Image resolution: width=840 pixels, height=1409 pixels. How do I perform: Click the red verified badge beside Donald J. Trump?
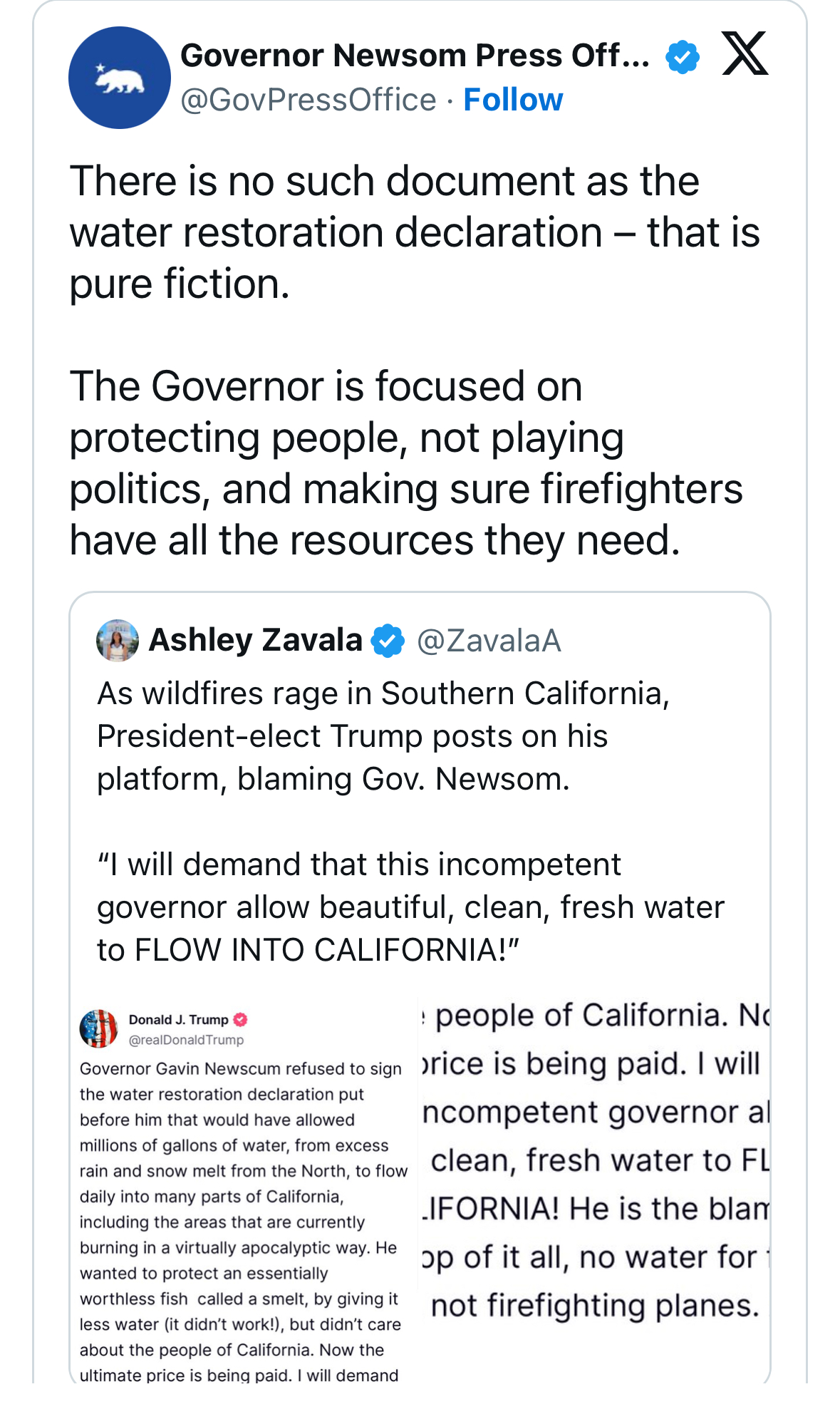pos(241,1019)
